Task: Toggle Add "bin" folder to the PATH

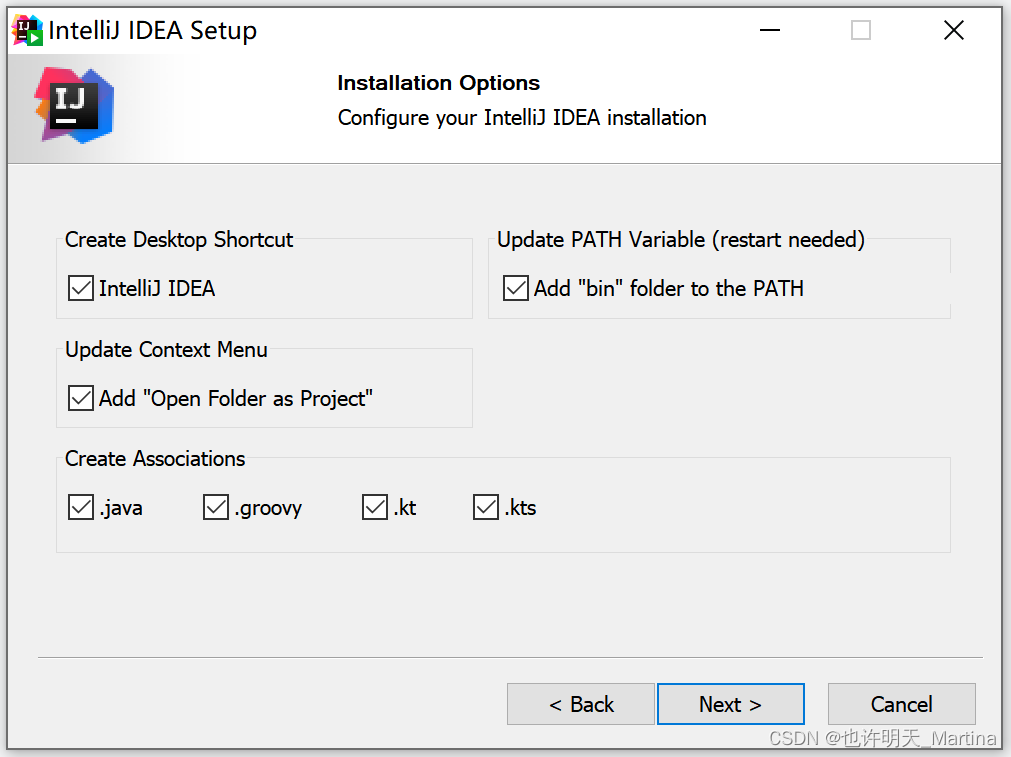Action: click(515, 288)
